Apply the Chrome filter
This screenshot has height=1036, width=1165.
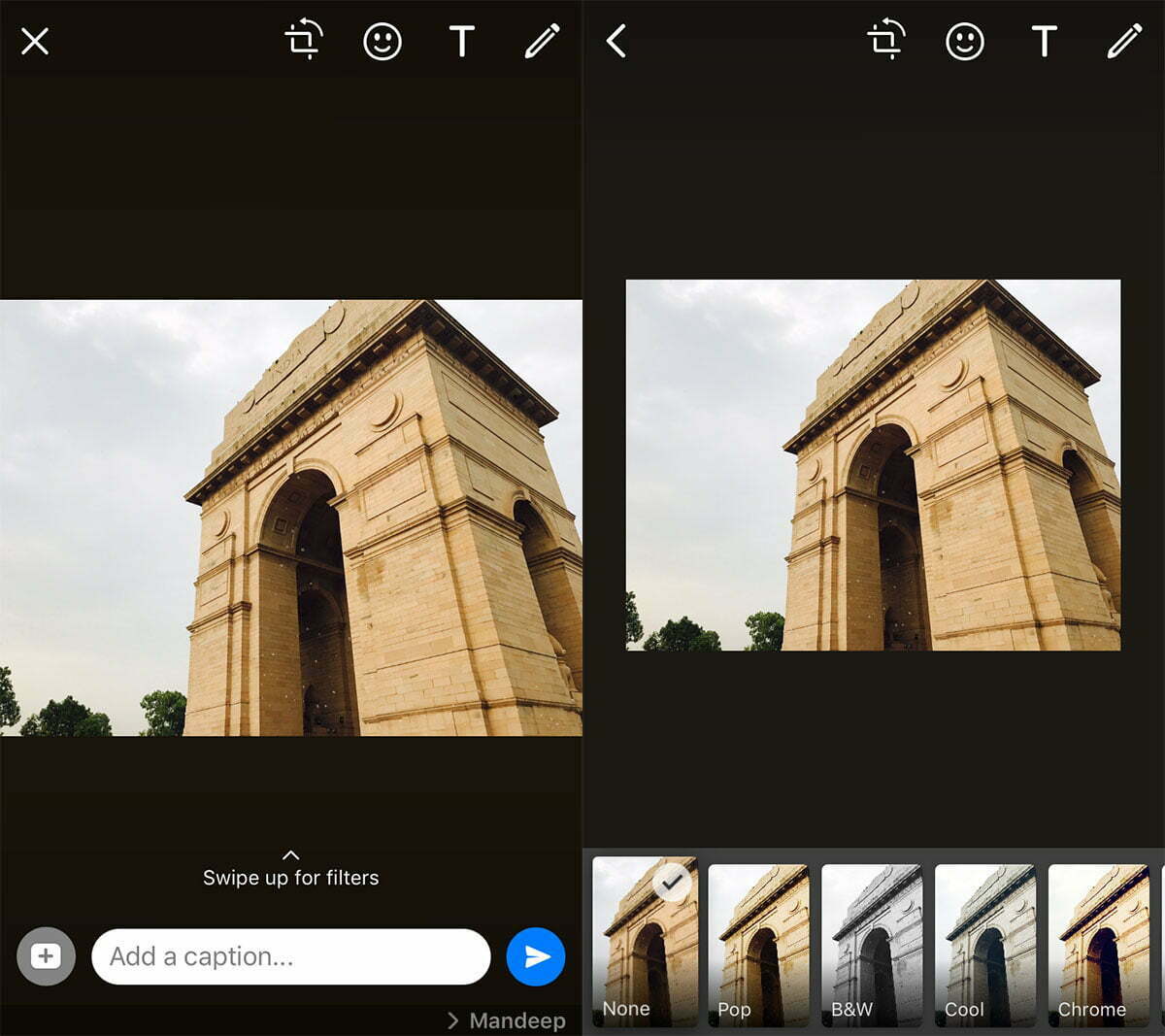(x=1100, y=945)
